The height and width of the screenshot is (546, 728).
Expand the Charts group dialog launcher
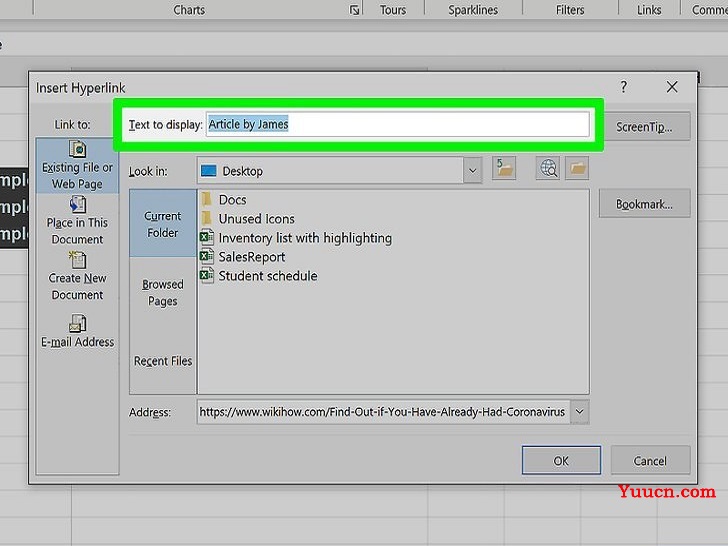pyautogui.click(x=354, y=10)
